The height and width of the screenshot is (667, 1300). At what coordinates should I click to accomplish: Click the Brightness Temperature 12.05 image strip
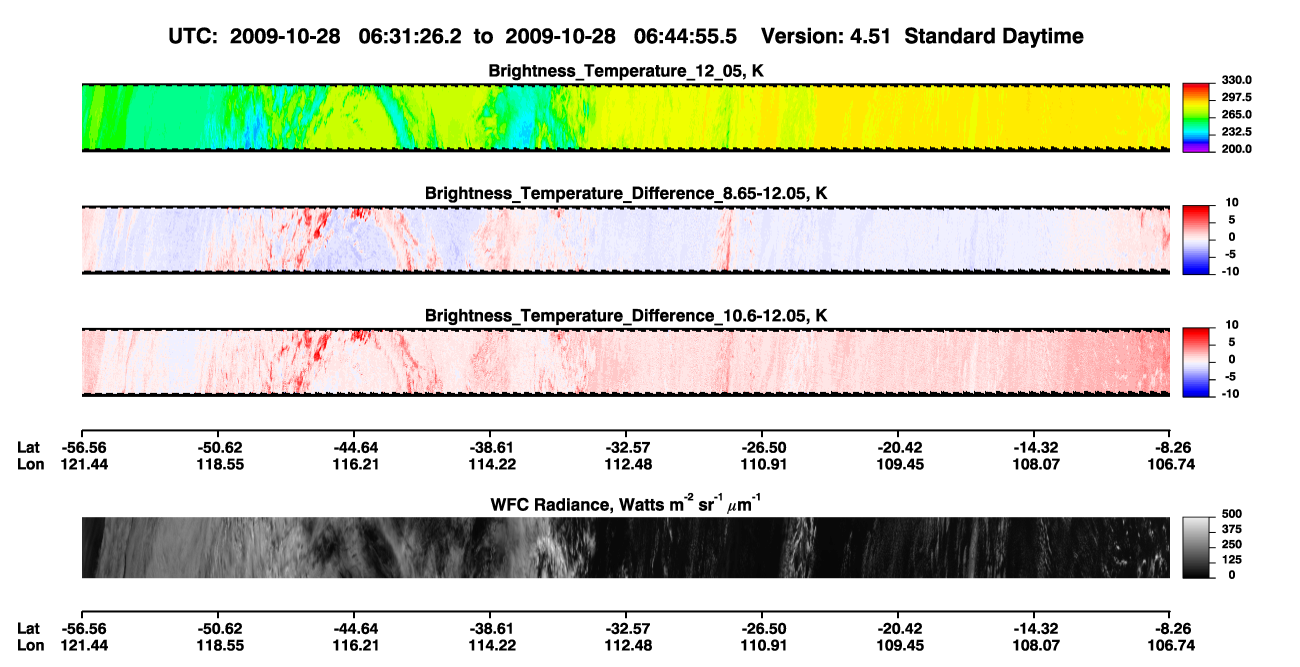click(625, 118)
